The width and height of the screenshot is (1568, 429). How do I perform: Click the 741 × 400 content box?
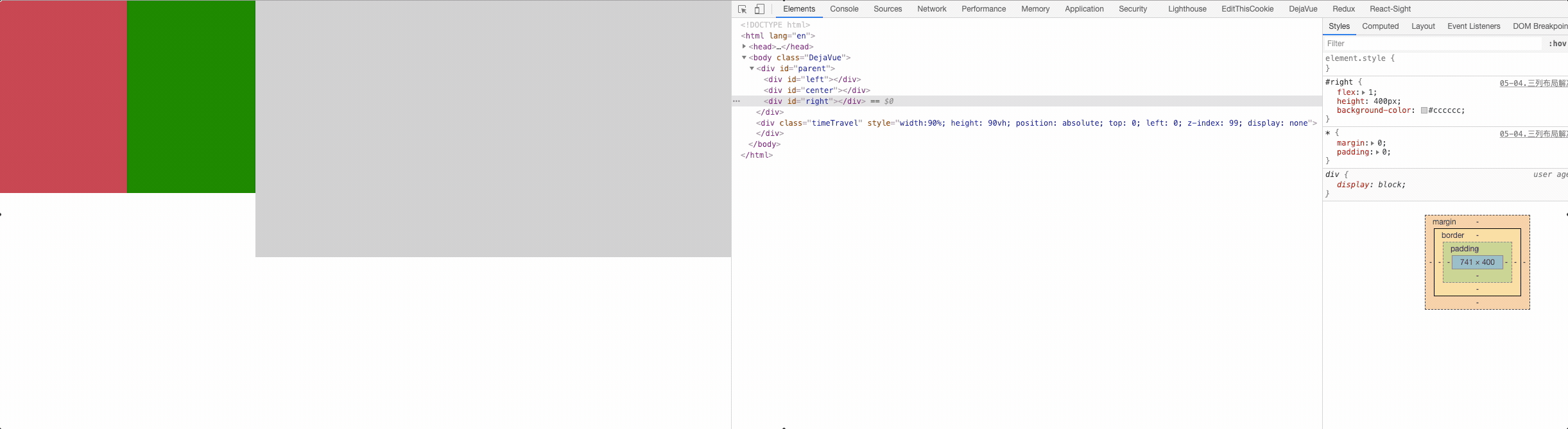pyautogui.click(x=1477, y=262)
